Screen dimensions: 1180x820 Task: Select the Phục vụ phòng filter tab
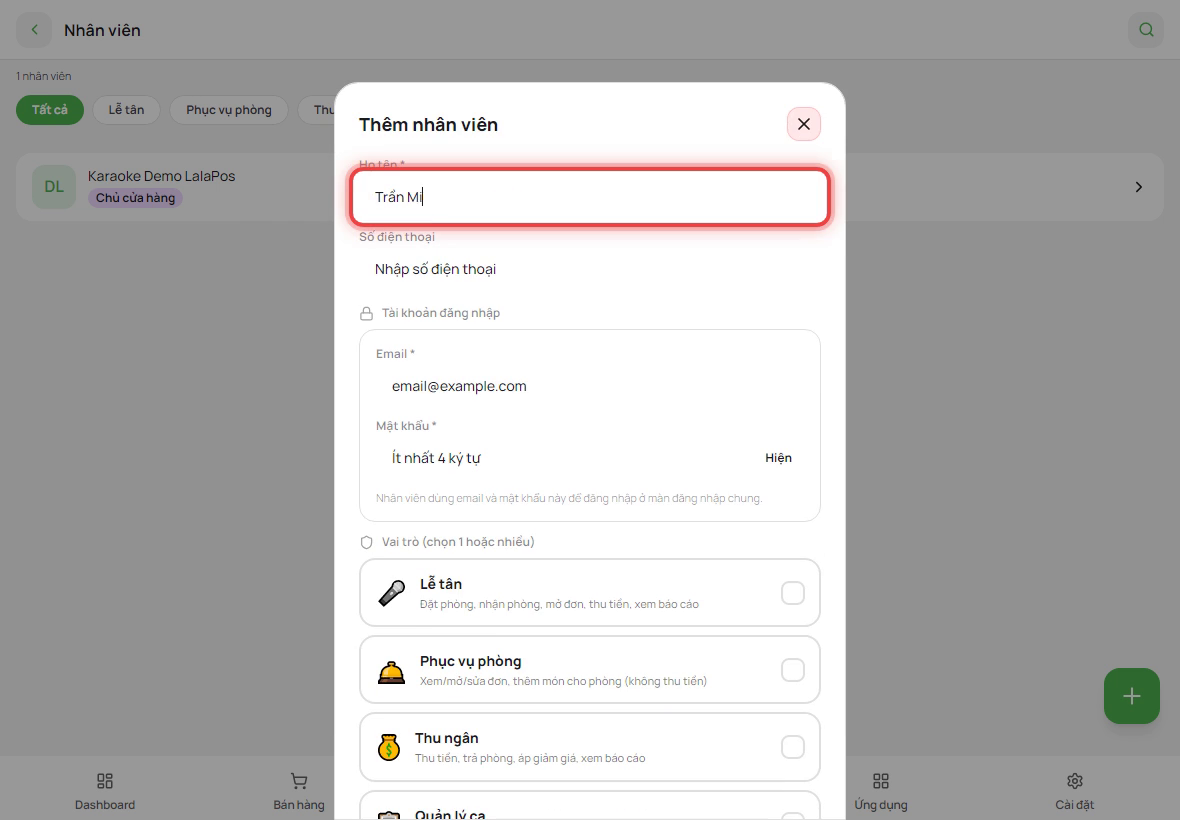tap(229, 110)
